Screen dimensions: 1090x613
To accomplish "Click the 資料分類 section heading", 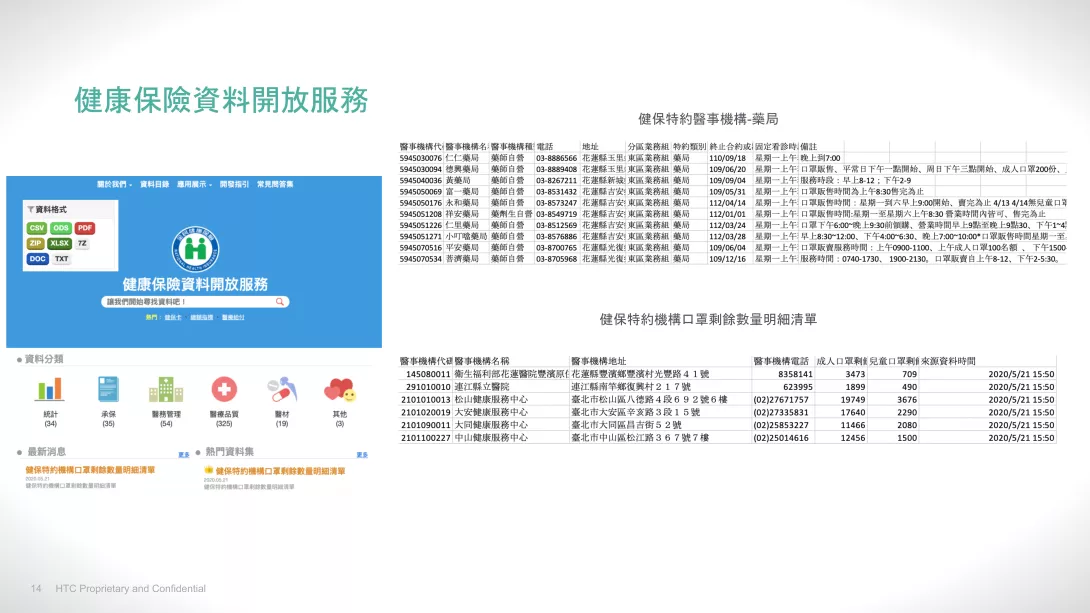I will [44, 359].
